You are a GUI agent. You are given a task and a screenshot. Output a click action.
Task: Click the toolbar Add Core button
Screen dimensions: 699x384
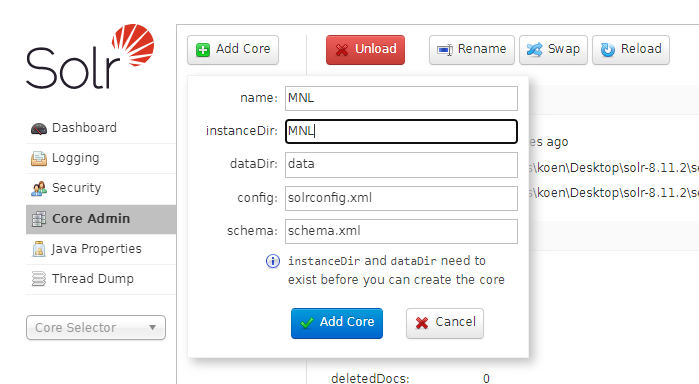(233, 50)
